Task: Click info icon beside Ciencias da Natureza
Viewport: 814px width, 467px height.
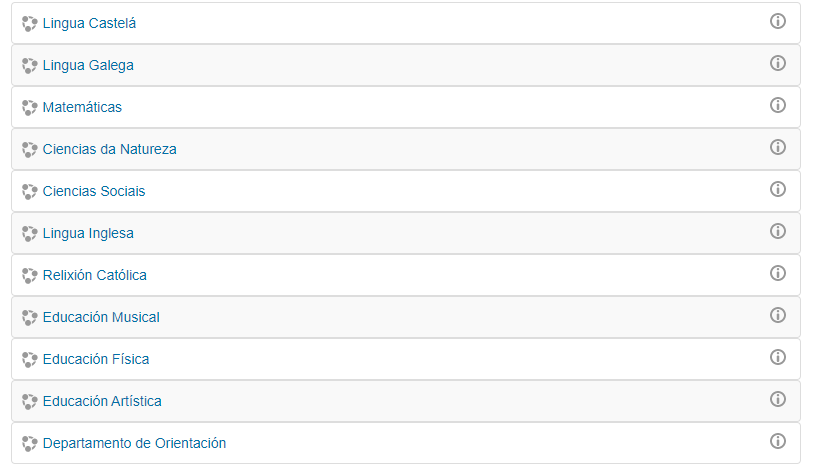Action: (x=777, y=147)
